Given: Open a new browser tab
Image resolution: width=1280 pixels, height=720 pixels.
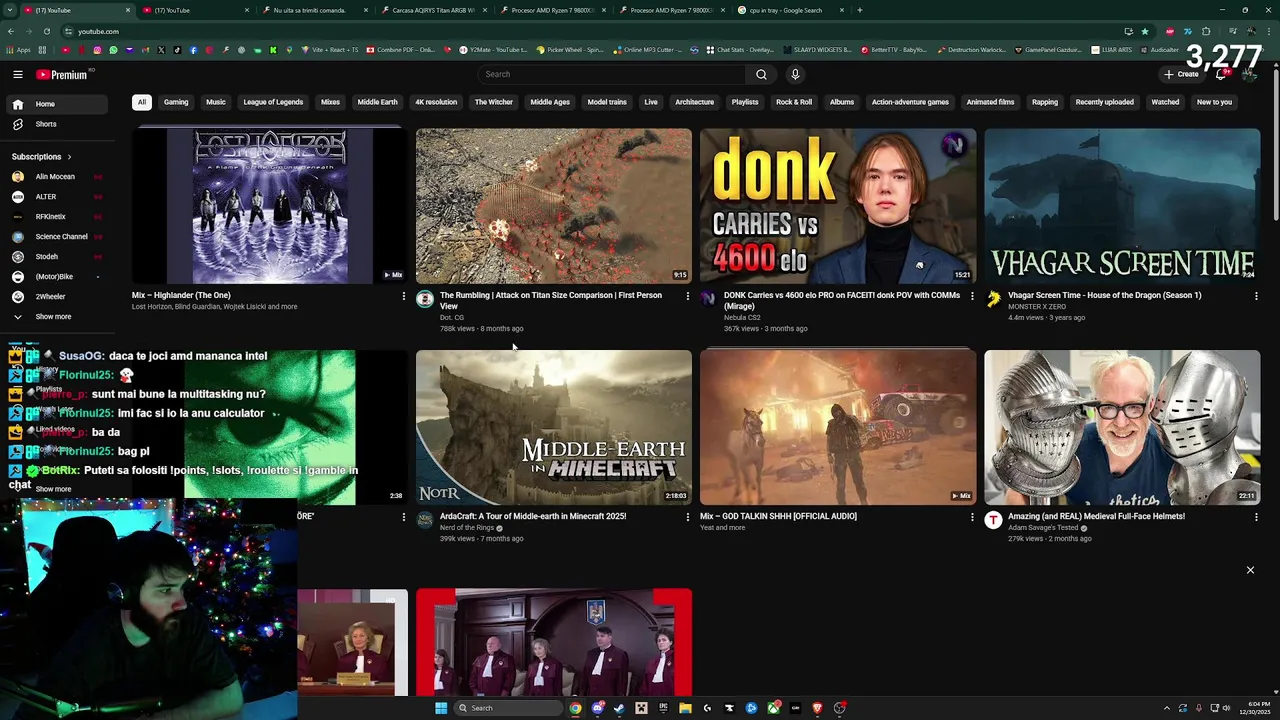Looking at the screenshot, I should coord(860,10).
